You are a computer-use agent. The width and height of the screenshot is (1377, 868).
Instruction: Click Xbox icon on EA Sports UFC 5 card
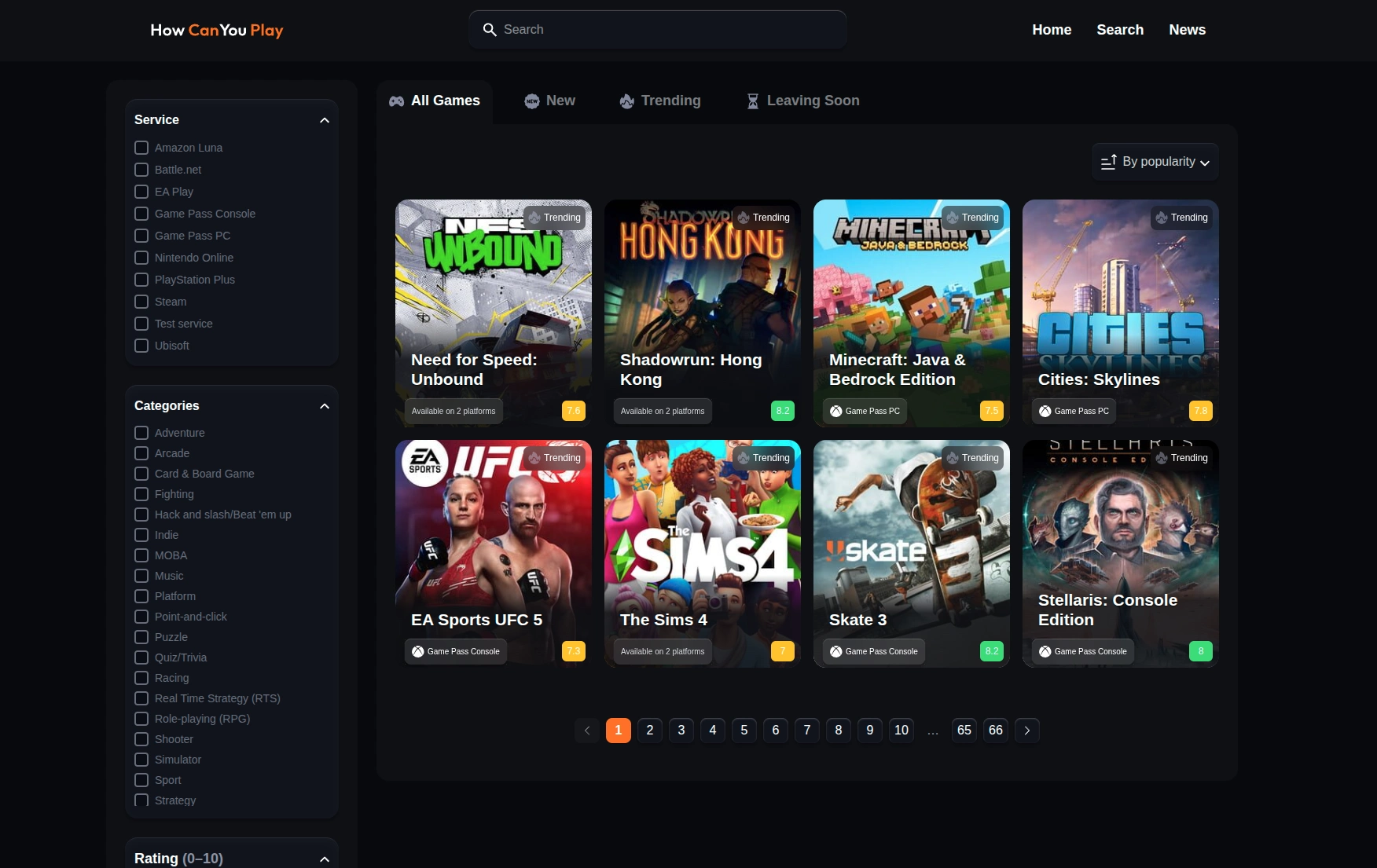coord(418,651)
